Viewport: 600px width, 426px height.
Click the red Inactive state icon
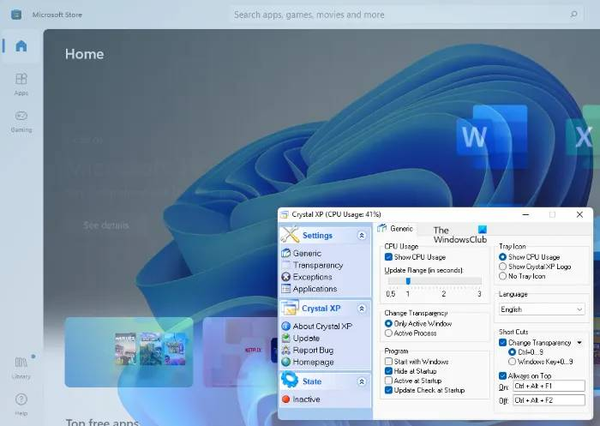[285, 399]
